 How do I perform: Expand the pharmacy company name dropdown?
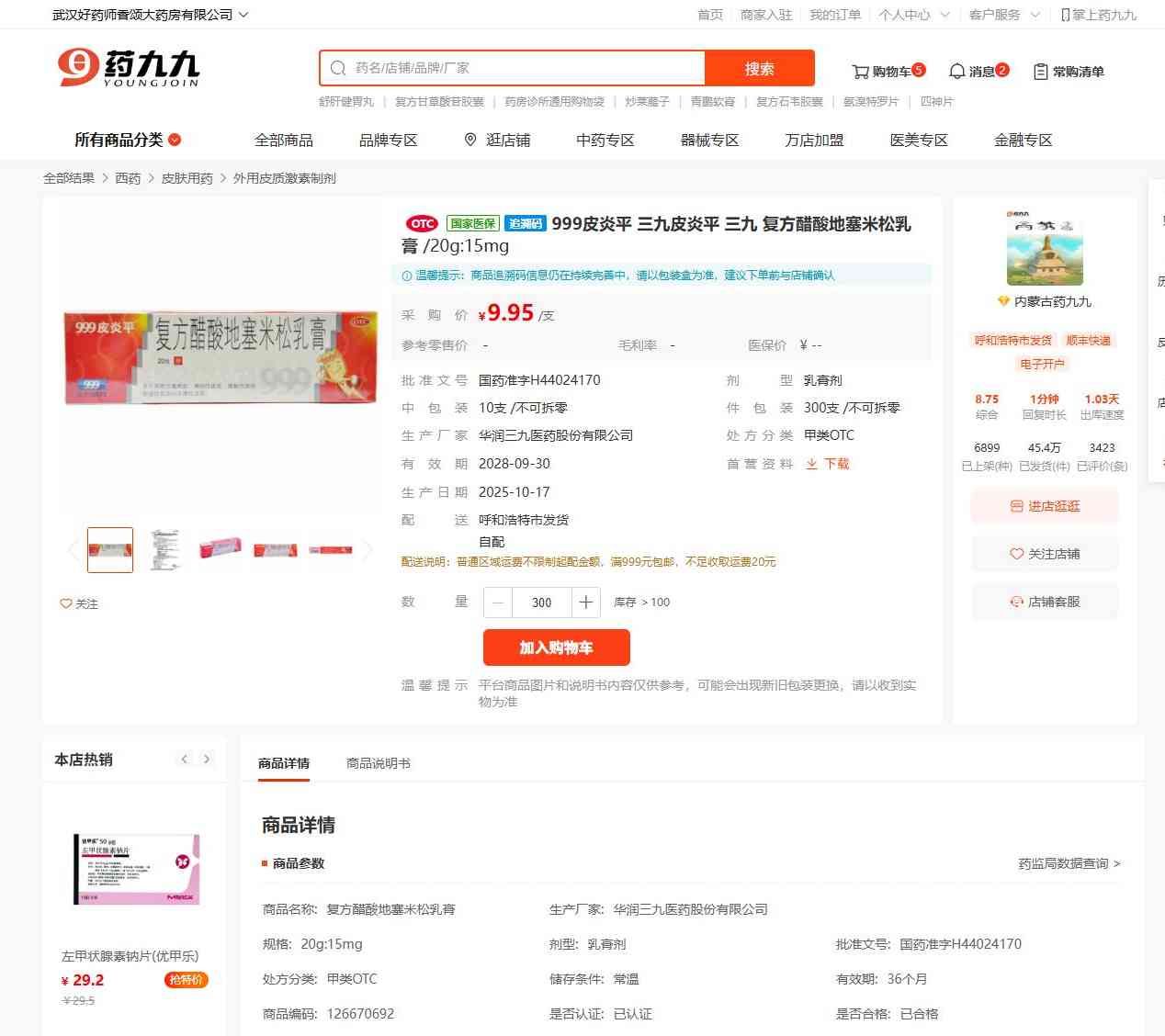pos(243,15)
